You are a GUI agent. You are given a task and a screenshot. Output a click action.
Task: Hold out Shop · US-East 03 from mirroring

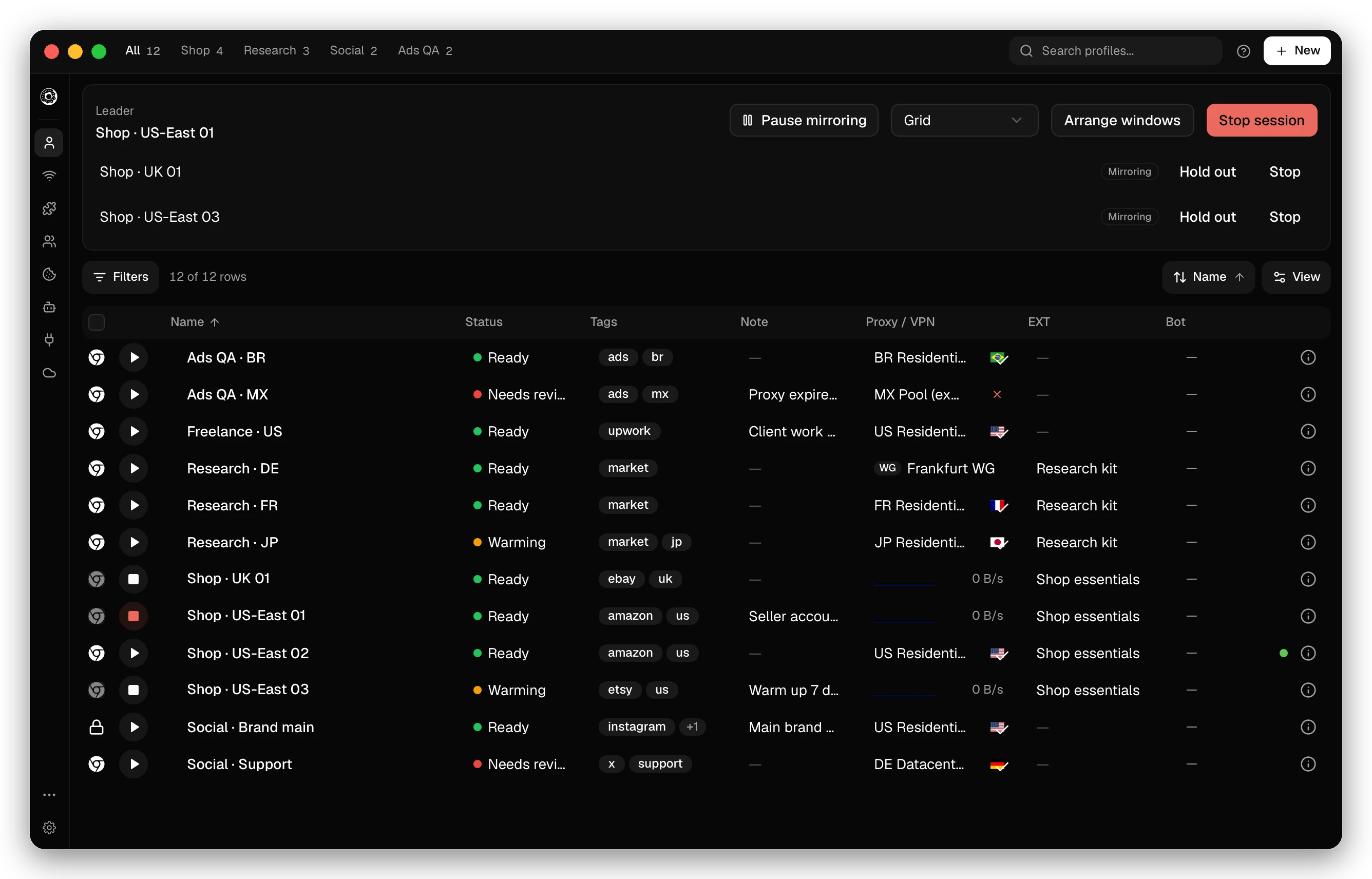click(x=1207, y=217)
